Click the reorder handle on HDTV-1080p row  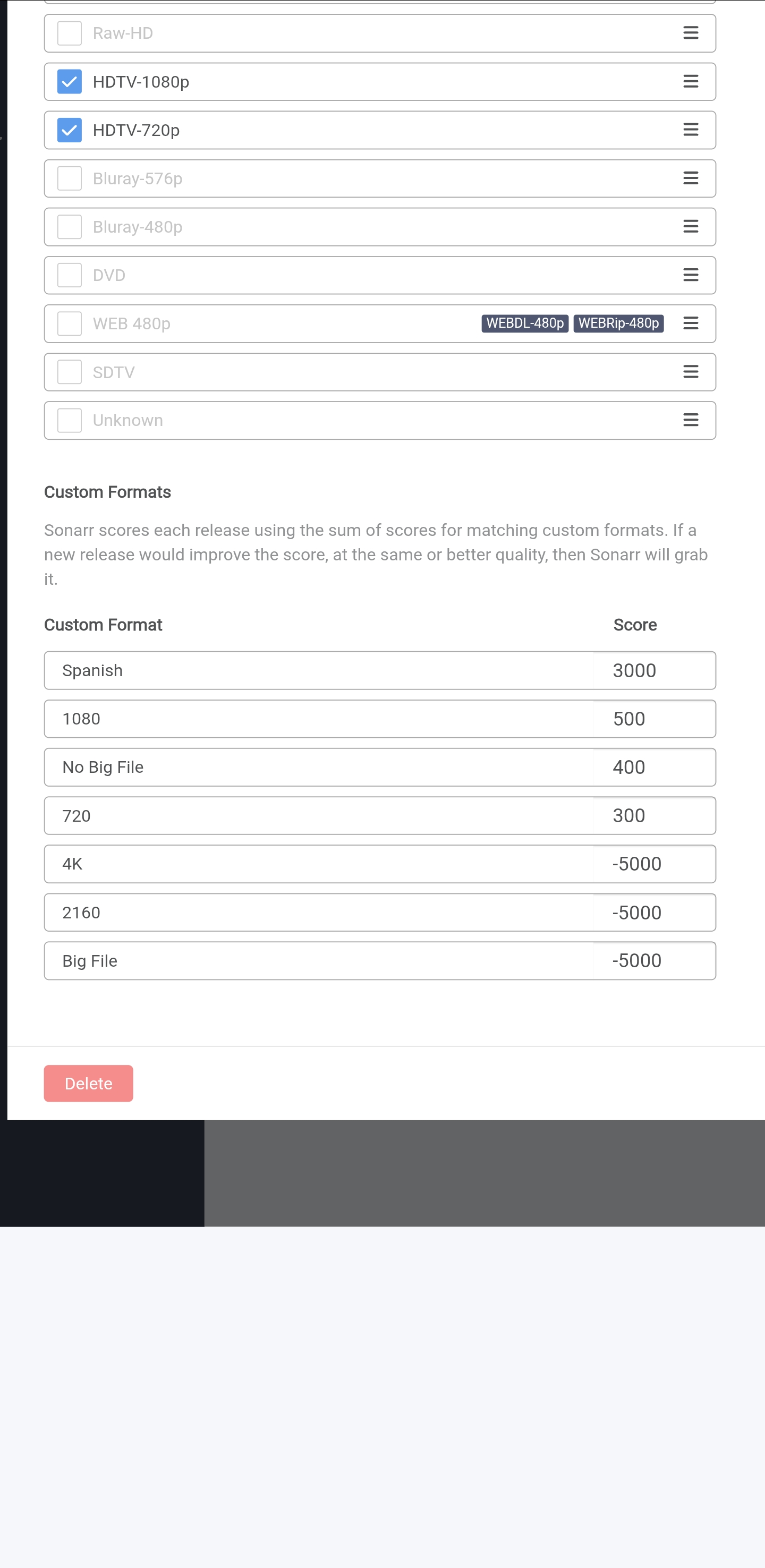click(x=690, y=82)
